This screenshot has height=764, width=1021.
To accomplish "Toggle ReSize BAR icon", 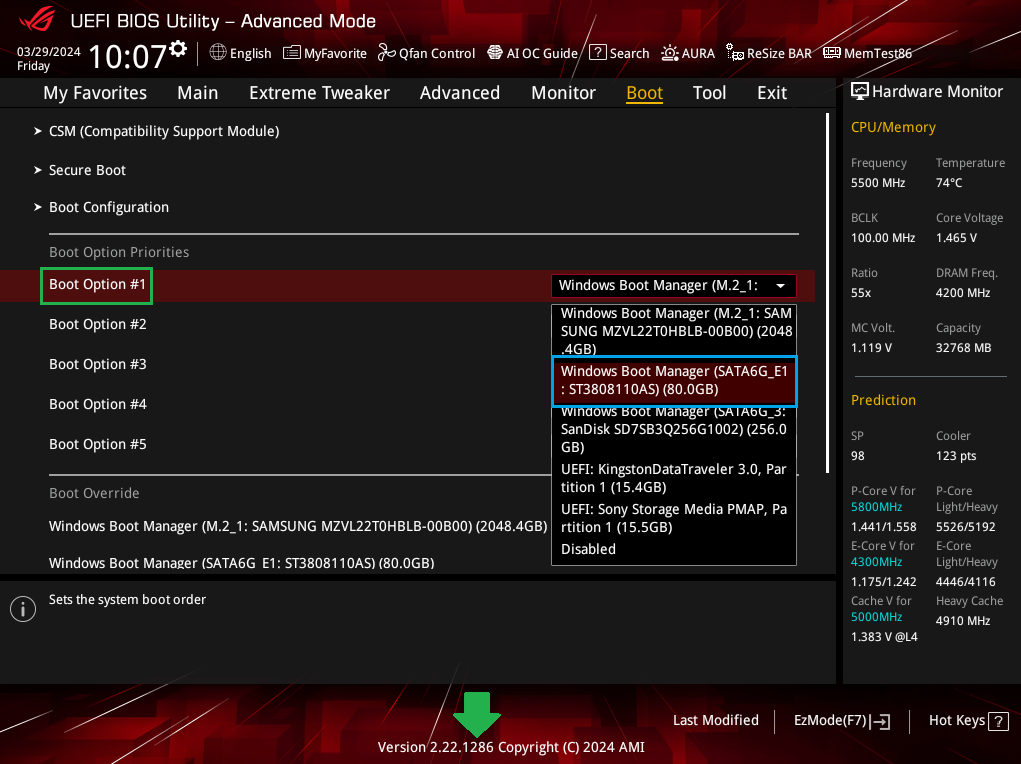I will pyautogui.click(x=734, y=52).
